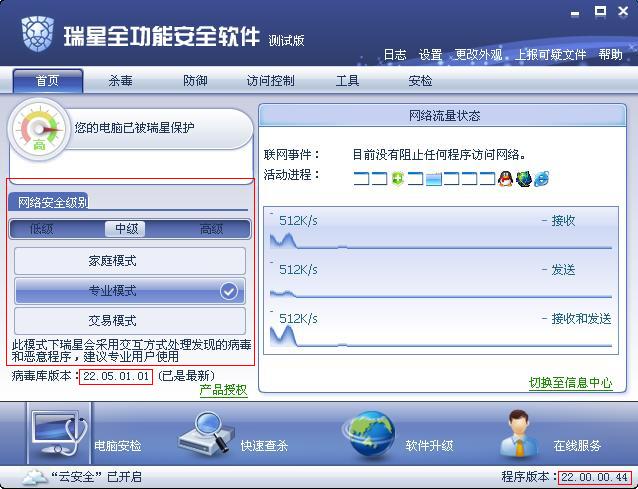This screenshot has height=489, width=638.
Task: Open the 日志 menu
Action: tap(395, 55)
